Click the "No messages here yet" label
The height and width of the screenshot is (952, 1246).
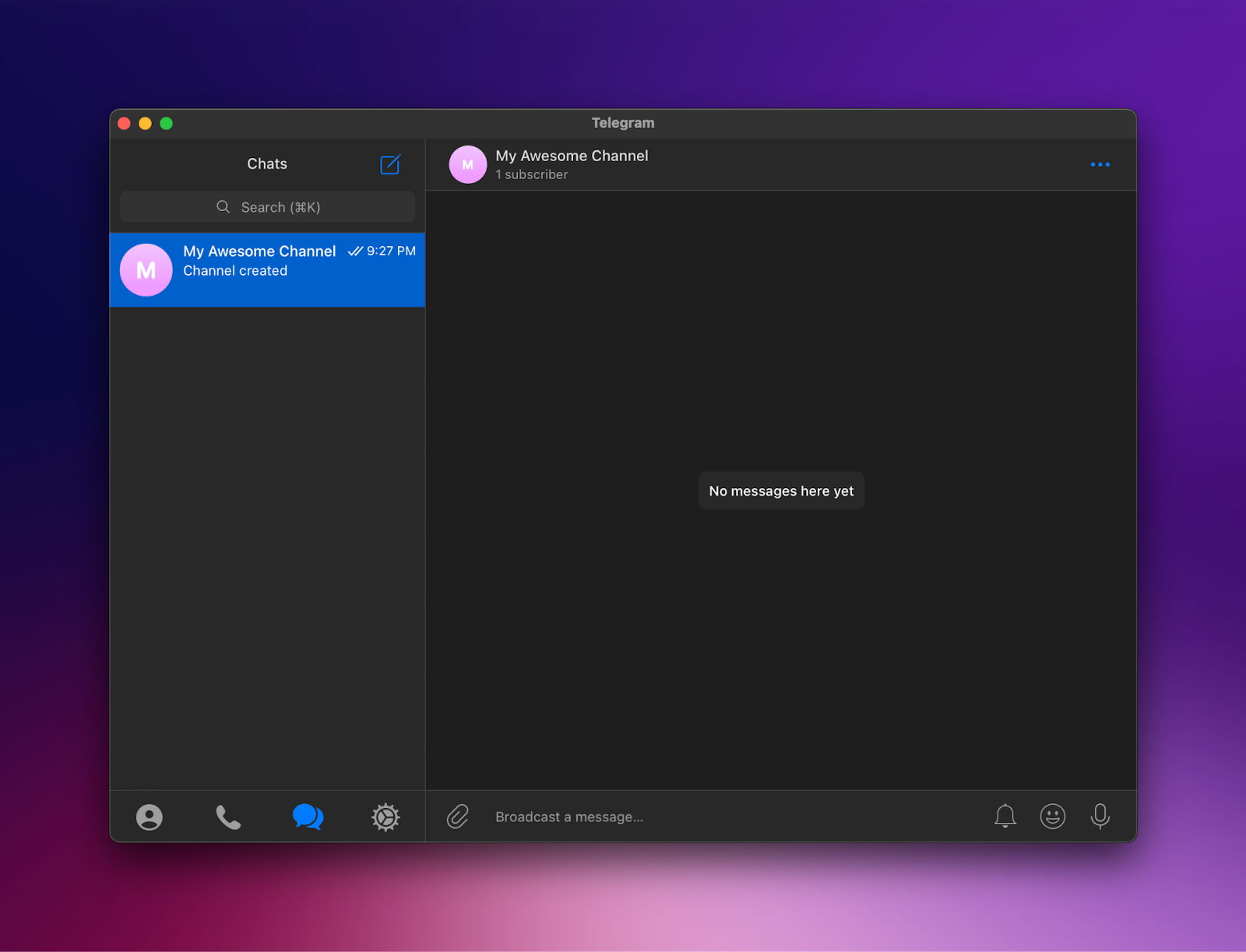click(781, 491)
